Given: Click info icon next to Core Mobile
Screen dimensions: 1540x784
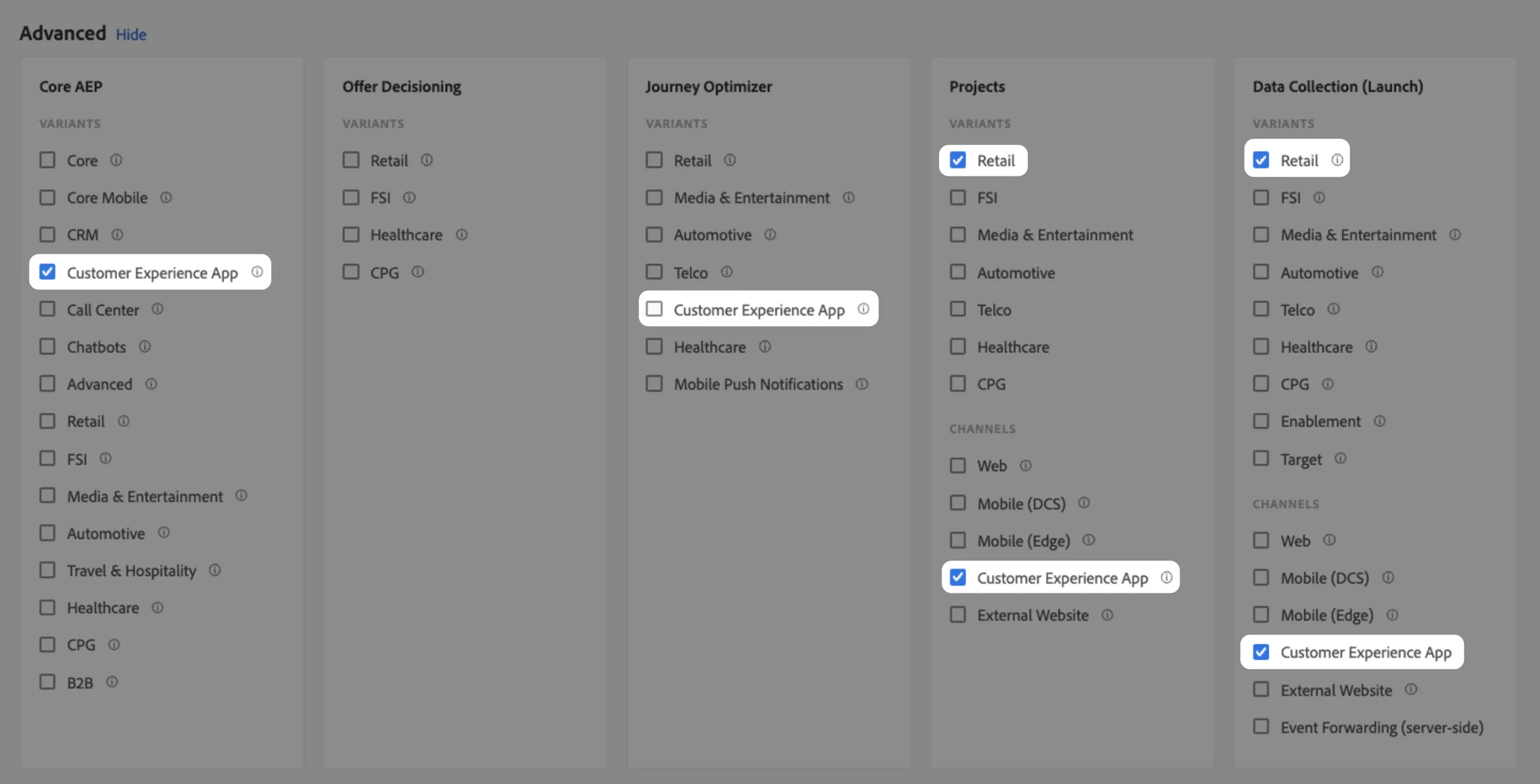Looking at the screenshot, I should [166, 197].
